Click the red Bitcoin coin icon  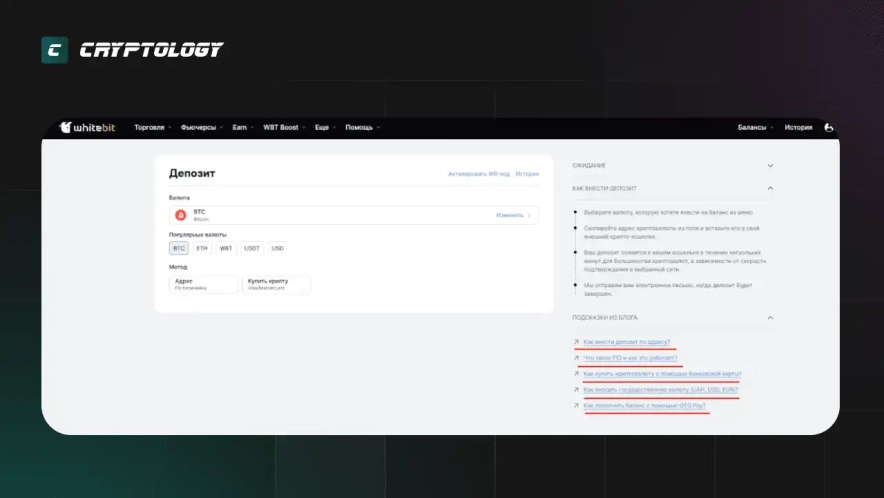pyautogui.click(x=181, y=215)
